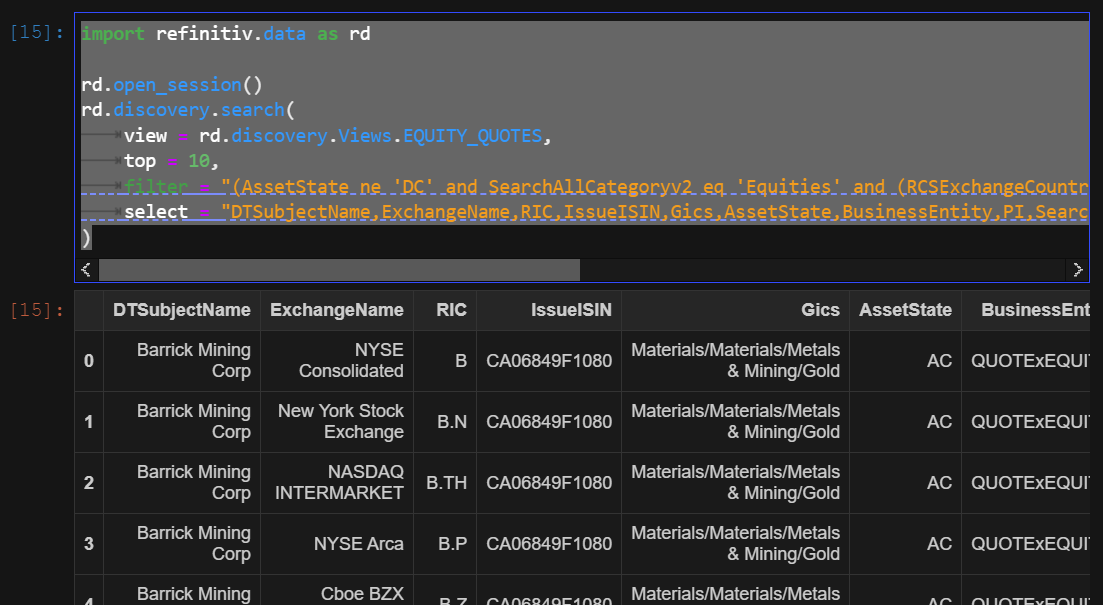Click the DTSubjectName column header

[181, 310]
